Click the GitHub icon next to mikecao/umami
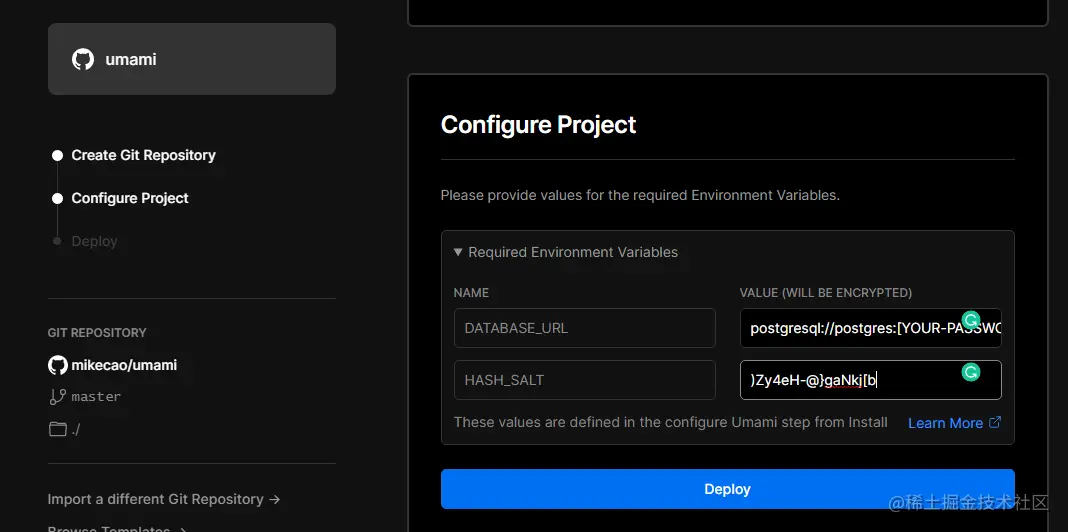 [x=58, y=365]
